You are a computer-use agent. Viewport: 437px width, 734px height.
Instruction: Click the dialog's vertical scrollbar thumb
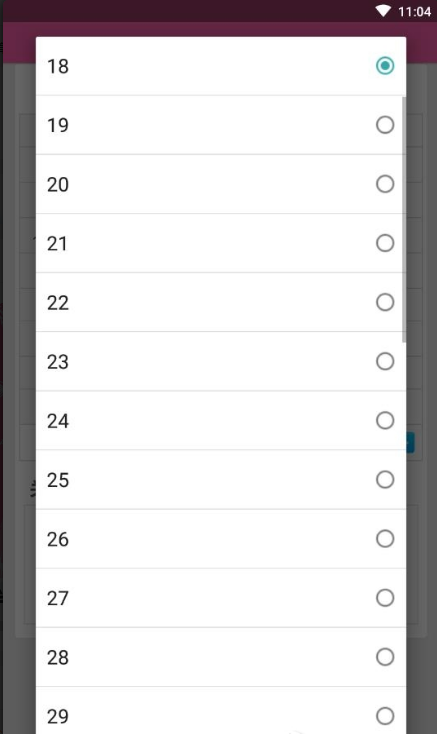pos(404,219)
